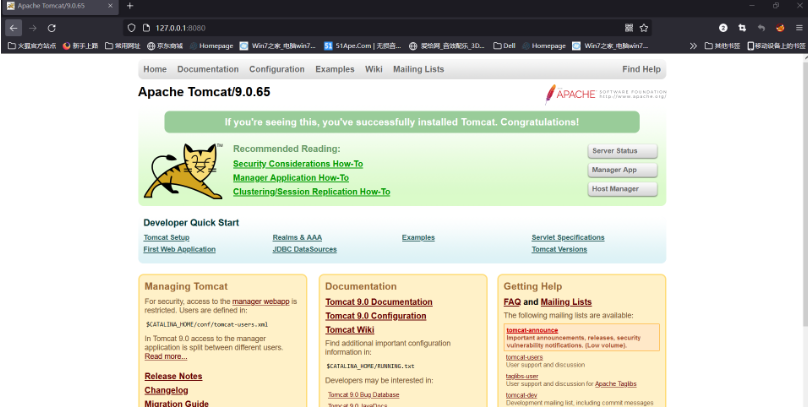Screen dimensions: 808x407
Task: Open Tomcat 9.0 Bug Database link
Action: click(364, 395)
